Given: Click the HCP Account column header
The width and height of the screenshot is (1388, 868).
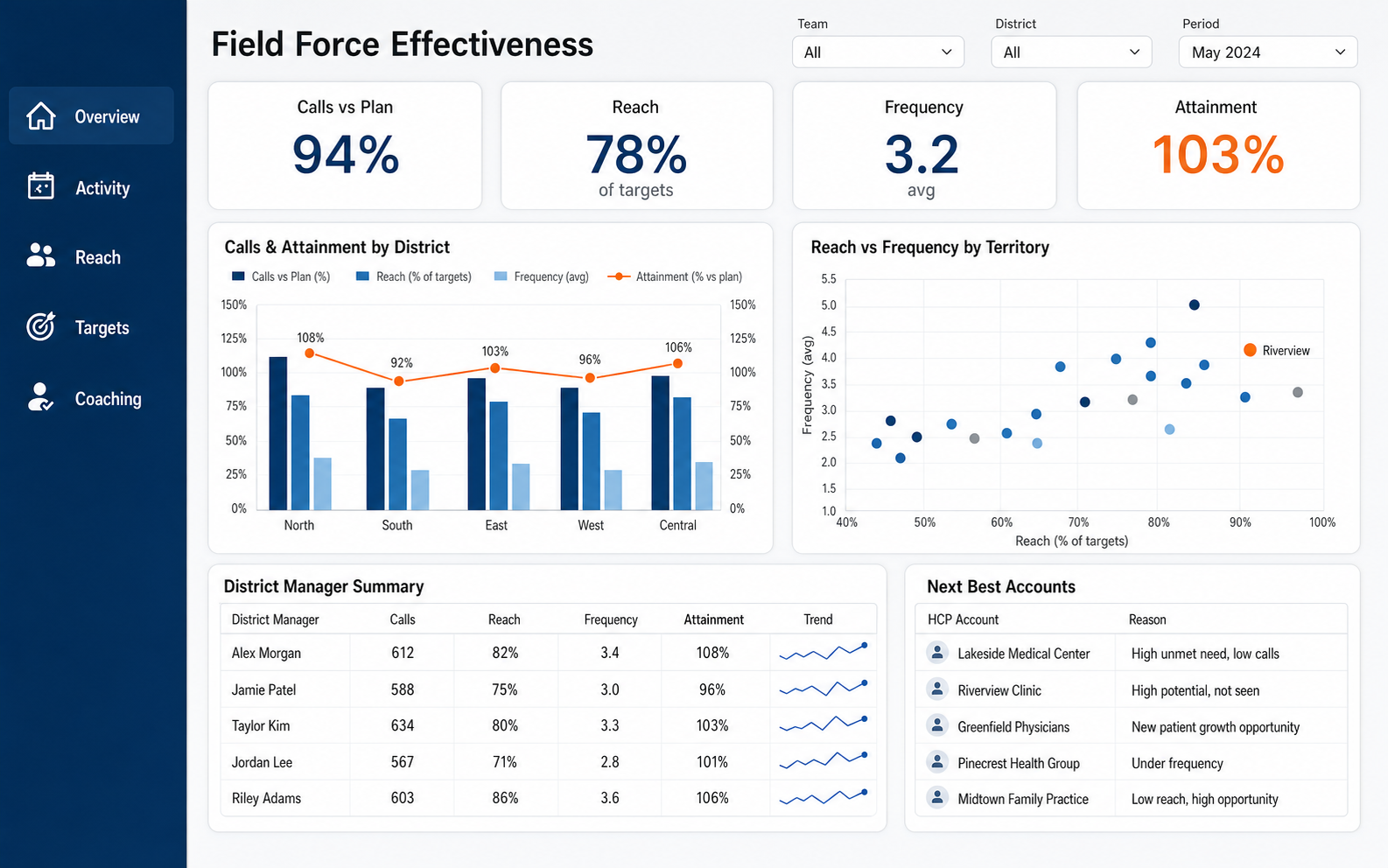Looking at the screenshot, I should [x=963, y=619].
